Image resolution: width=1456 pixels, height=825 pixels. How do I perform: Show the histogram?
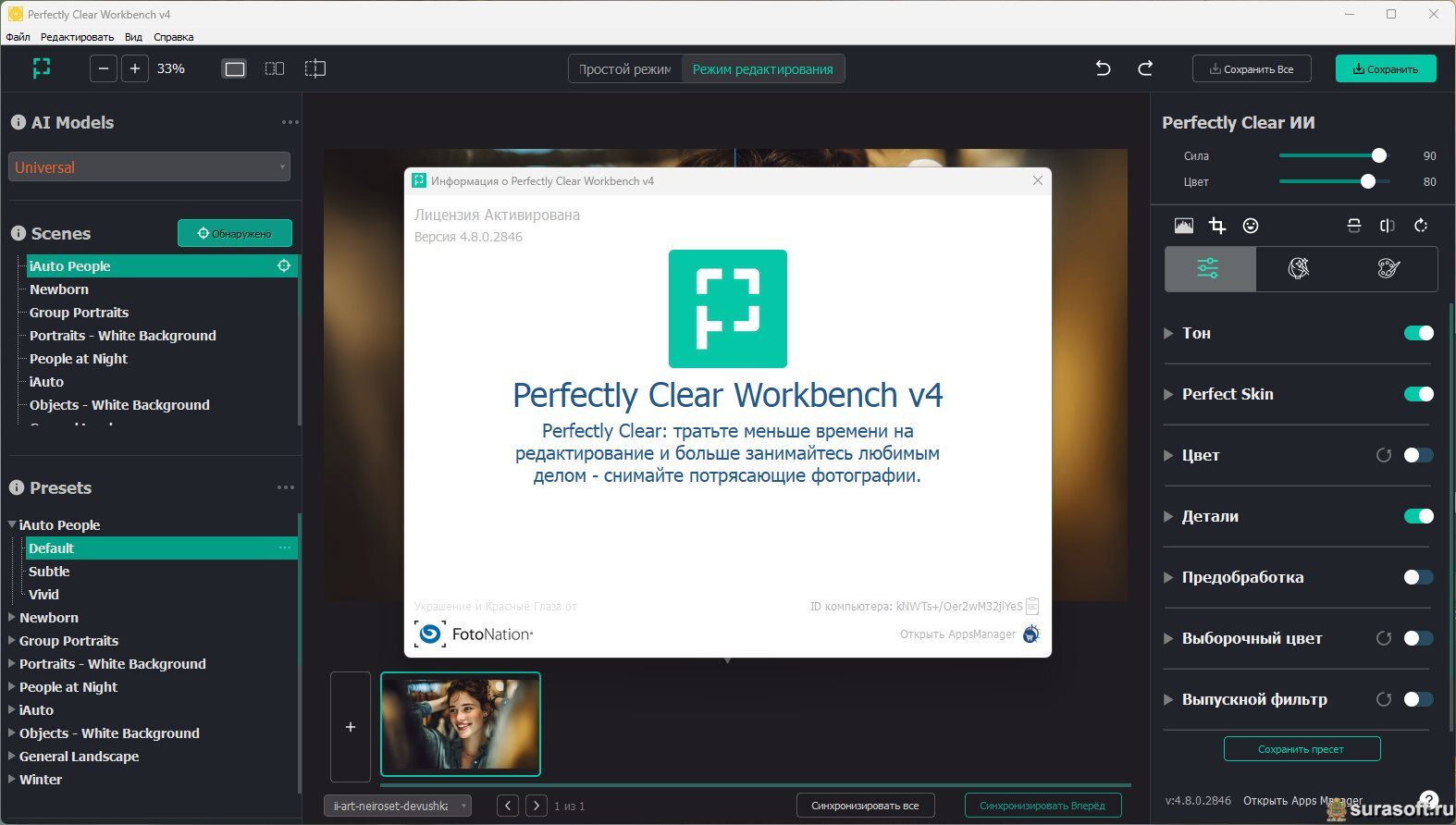[x=1184, y=226]
